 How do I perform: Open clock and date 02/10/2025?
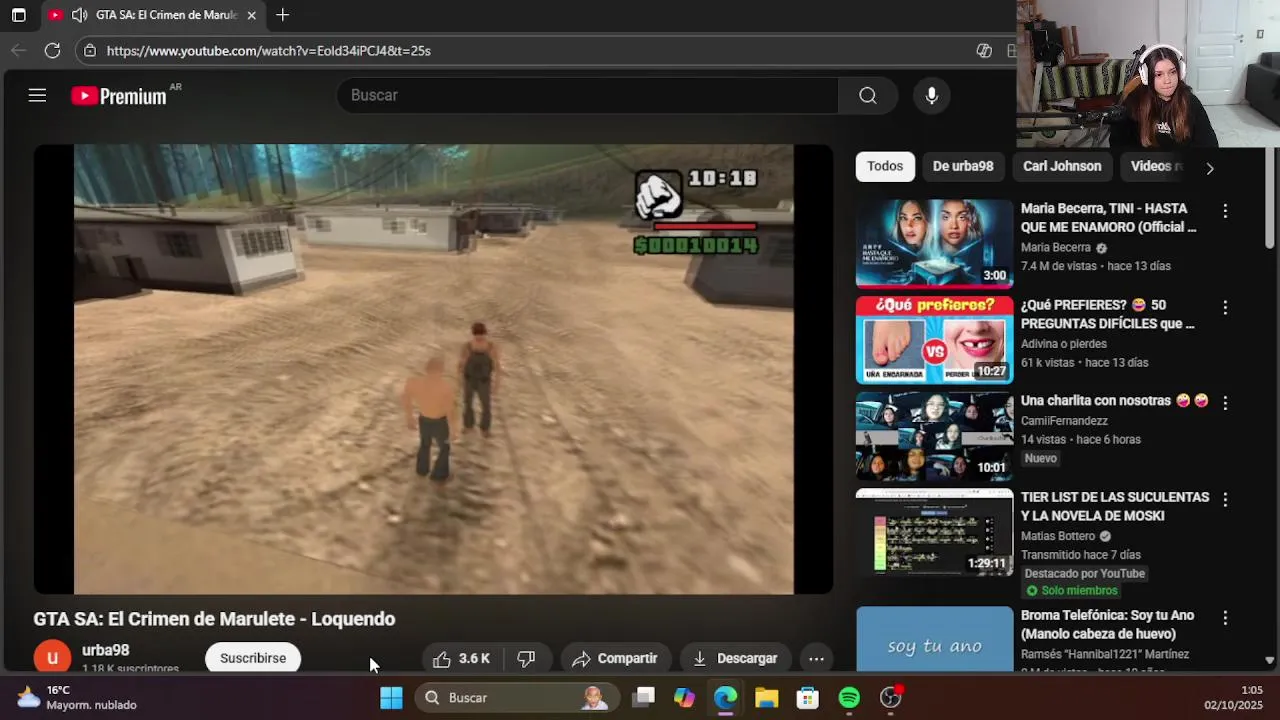click(1234, 698)
